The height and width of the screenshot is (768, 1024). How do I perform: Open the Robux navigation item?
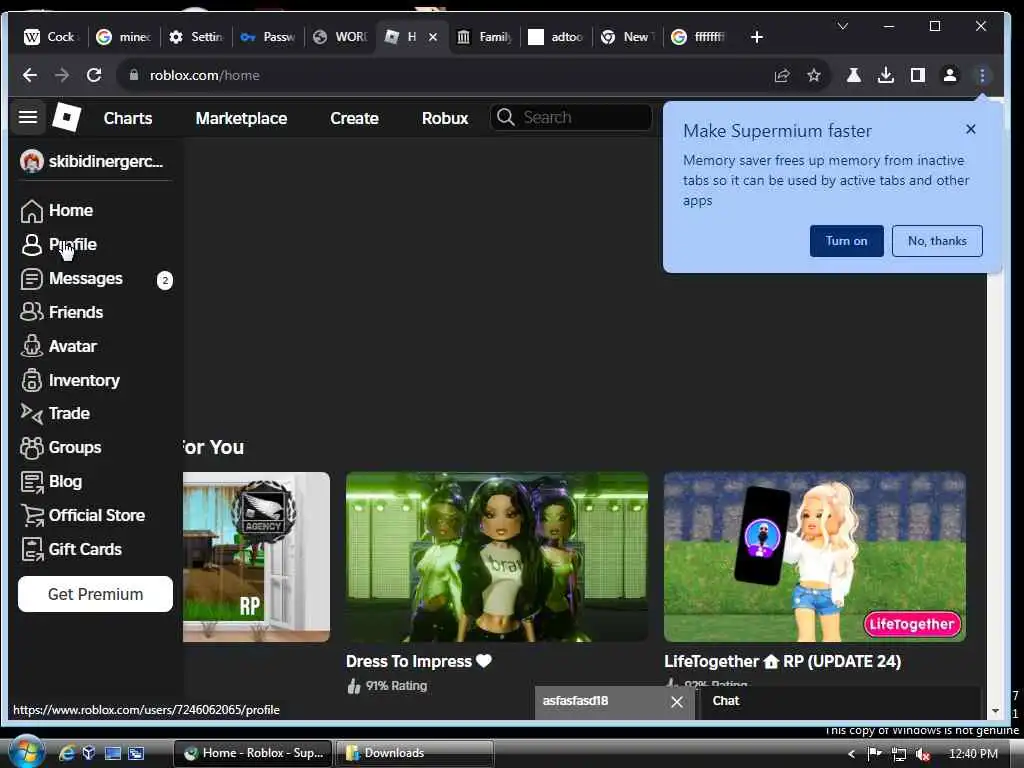click(x=445, y=118)
